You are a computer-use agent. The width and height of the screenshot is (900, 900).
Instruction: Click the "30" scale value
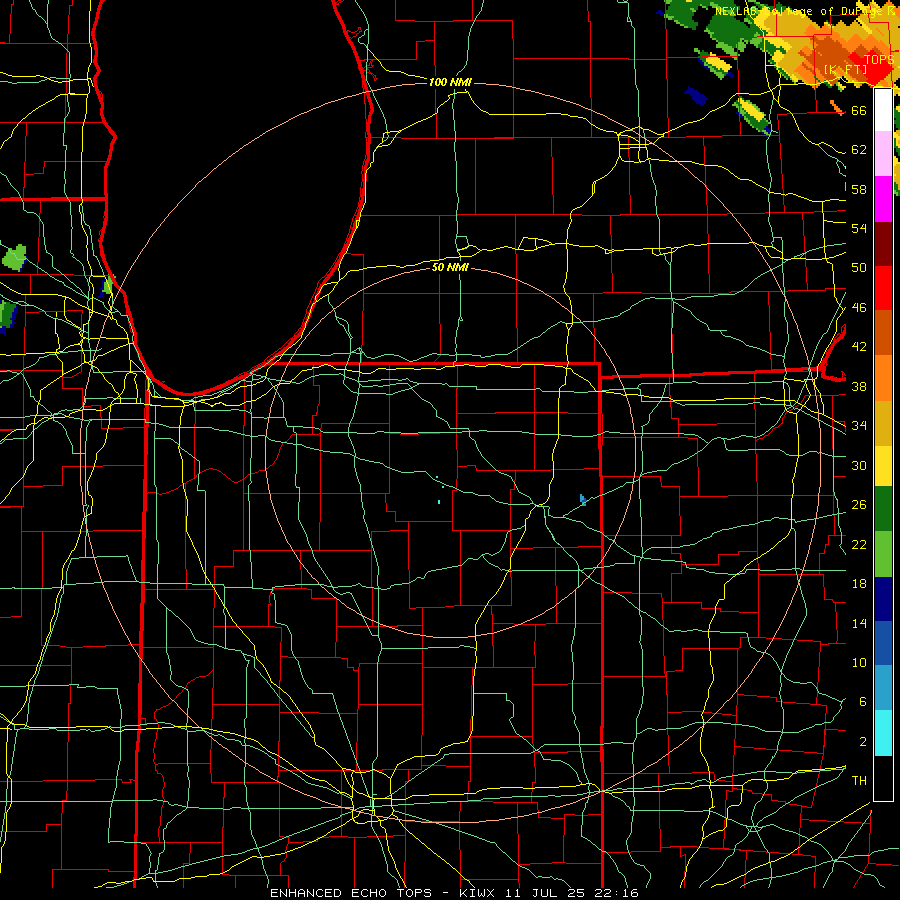pos(859,465)
